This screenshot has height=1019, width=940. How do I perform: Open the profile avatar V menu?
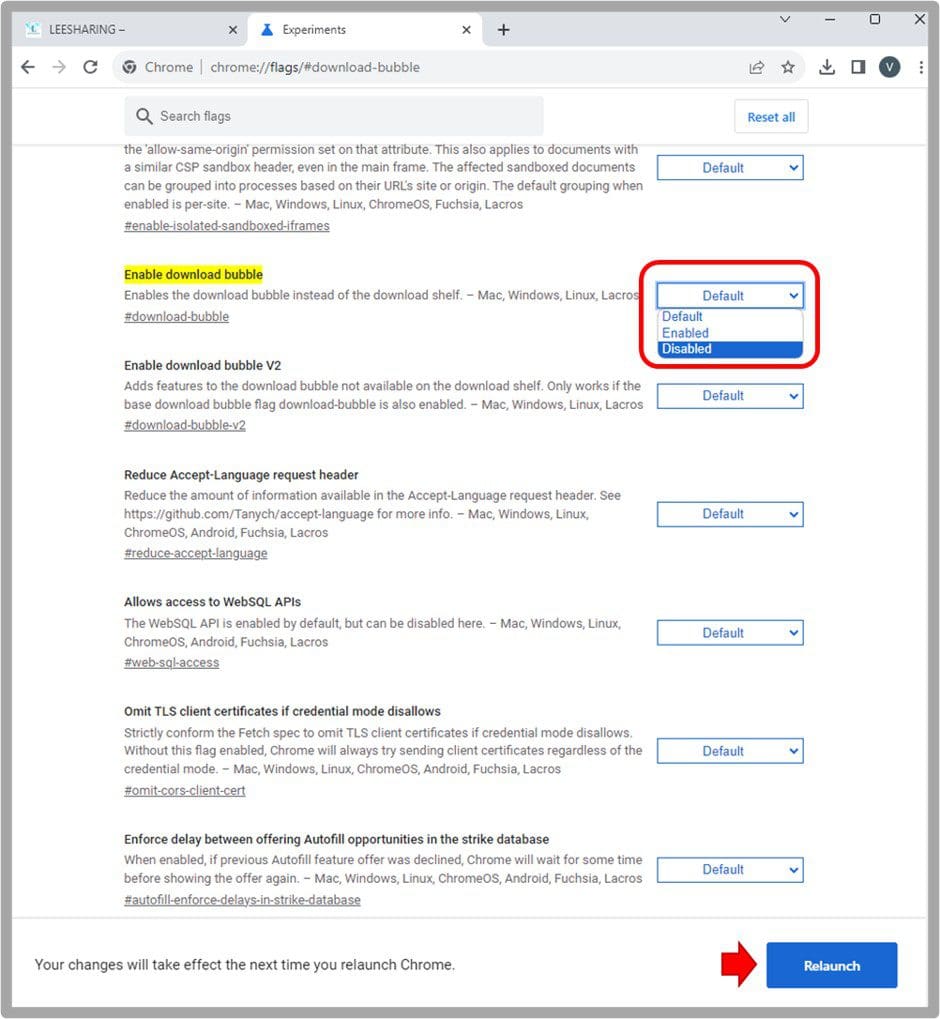pos(889,67)
